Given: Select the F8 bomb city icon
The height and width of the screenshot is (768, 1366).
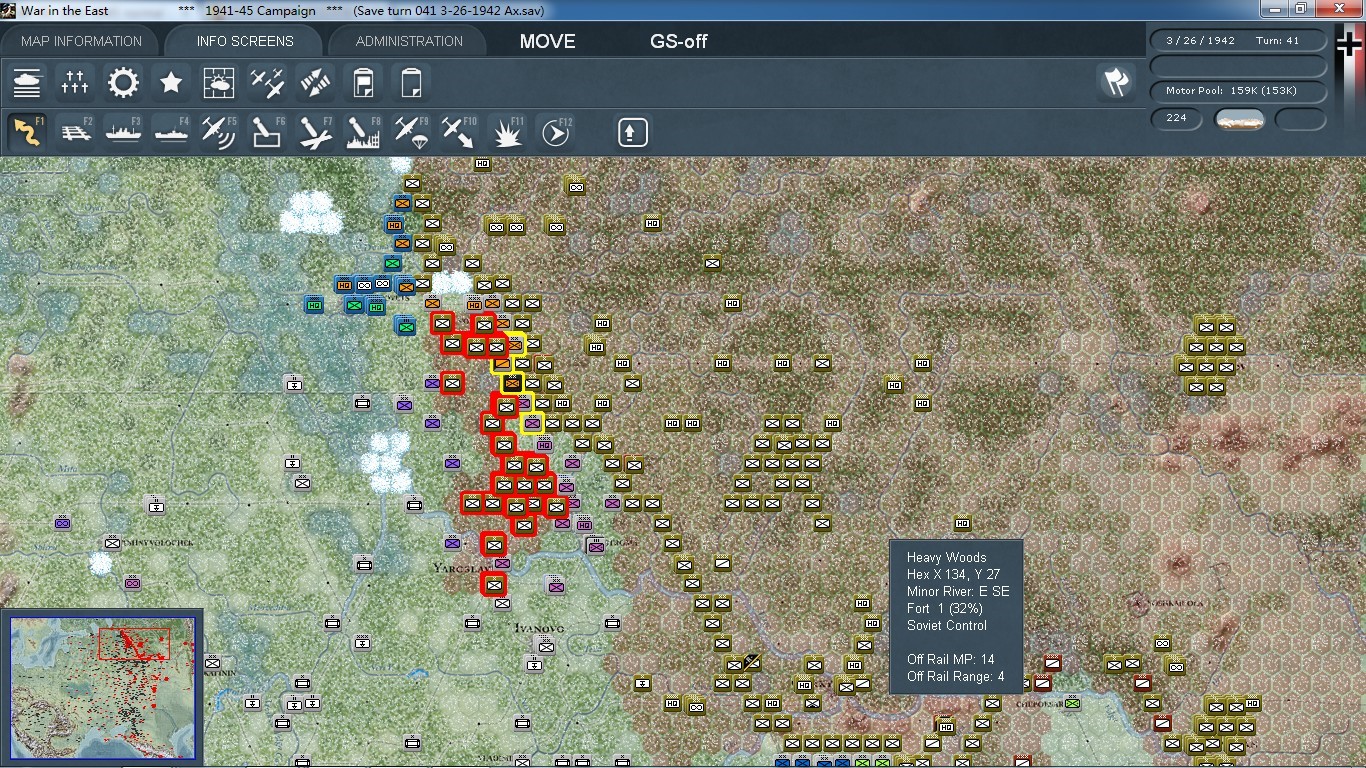Looking at the screenshot, I should click(363, 132).
